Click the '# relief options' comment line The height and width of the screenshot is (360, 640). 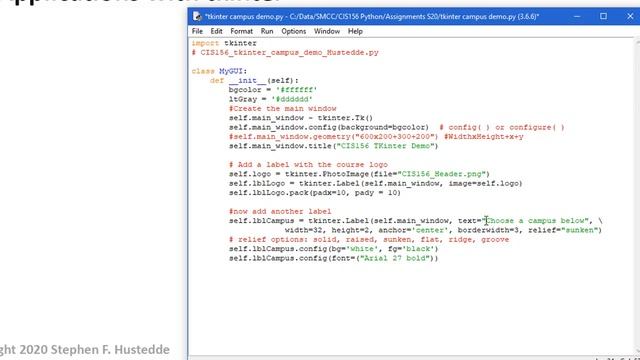click(369, 240)
